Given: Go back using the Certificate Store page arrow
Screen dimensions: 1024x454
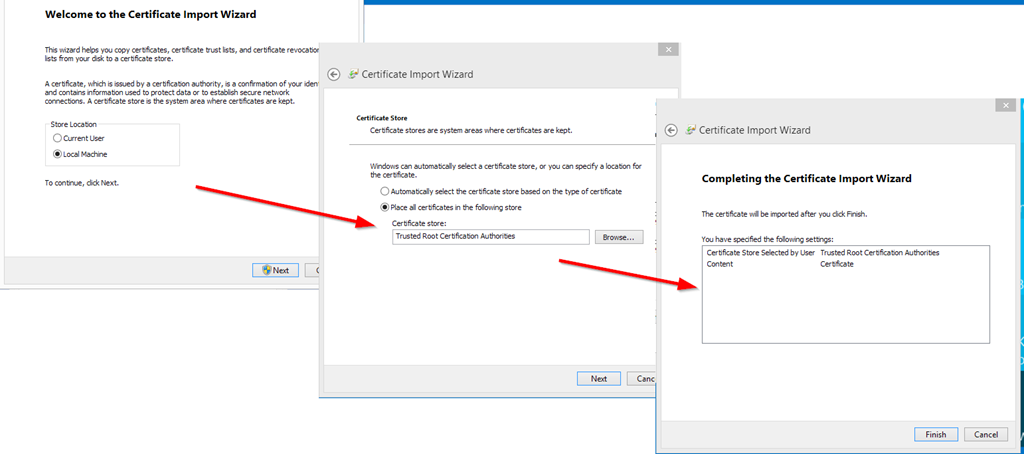Looking at the screenshot, I should [x=333, y=74].
